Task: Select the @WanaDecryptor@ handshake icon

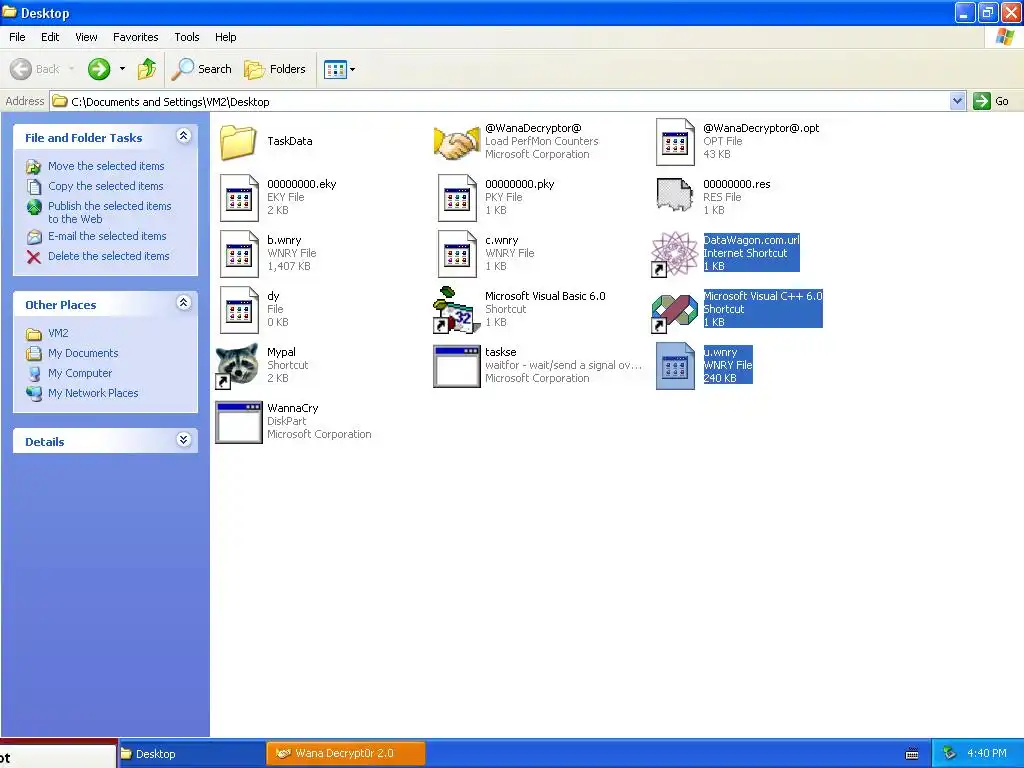Action: click(x=456, y=143)
